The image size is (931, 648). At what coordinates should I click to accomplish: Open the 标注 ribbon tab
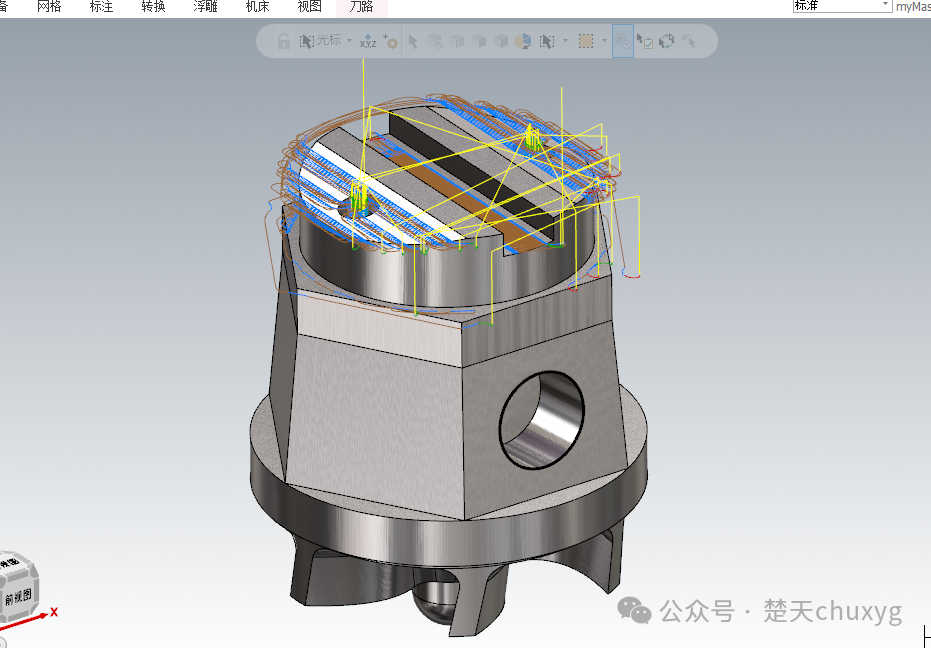pyautogui.click(x=101, y=7)
